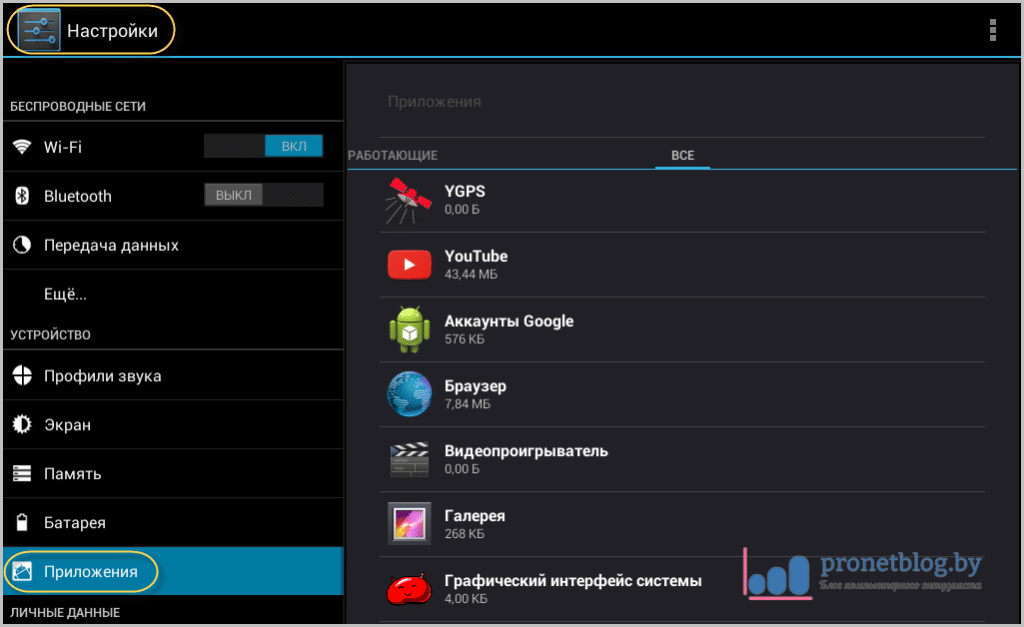The image size is (1024, 627).
Task: Go to Экран display settings
Action: tap(67, 425)
